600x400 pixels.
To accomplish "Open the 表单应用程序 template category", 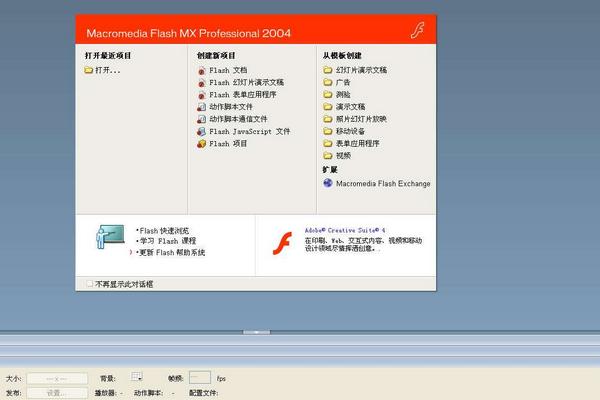I will coord(357,144).
